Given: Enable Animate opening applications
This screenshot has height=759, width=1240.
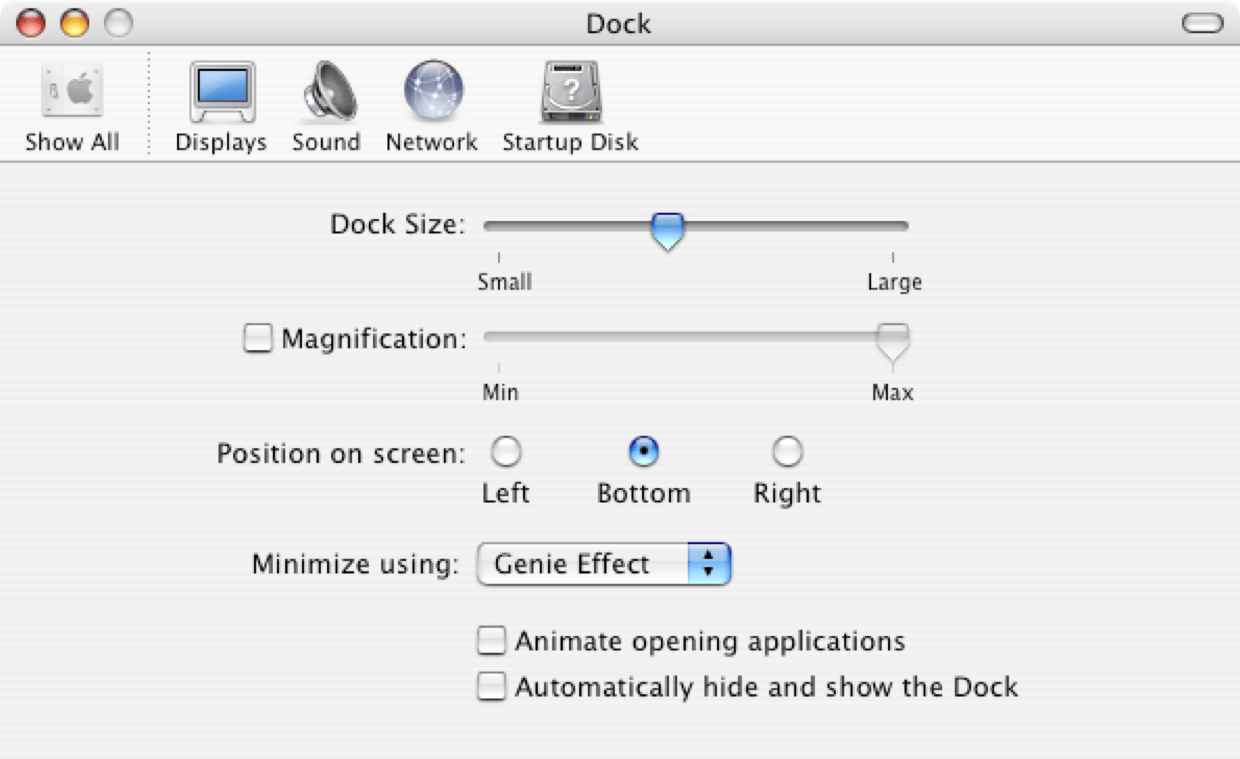Looking at the screenshot, I should point(491,640).
